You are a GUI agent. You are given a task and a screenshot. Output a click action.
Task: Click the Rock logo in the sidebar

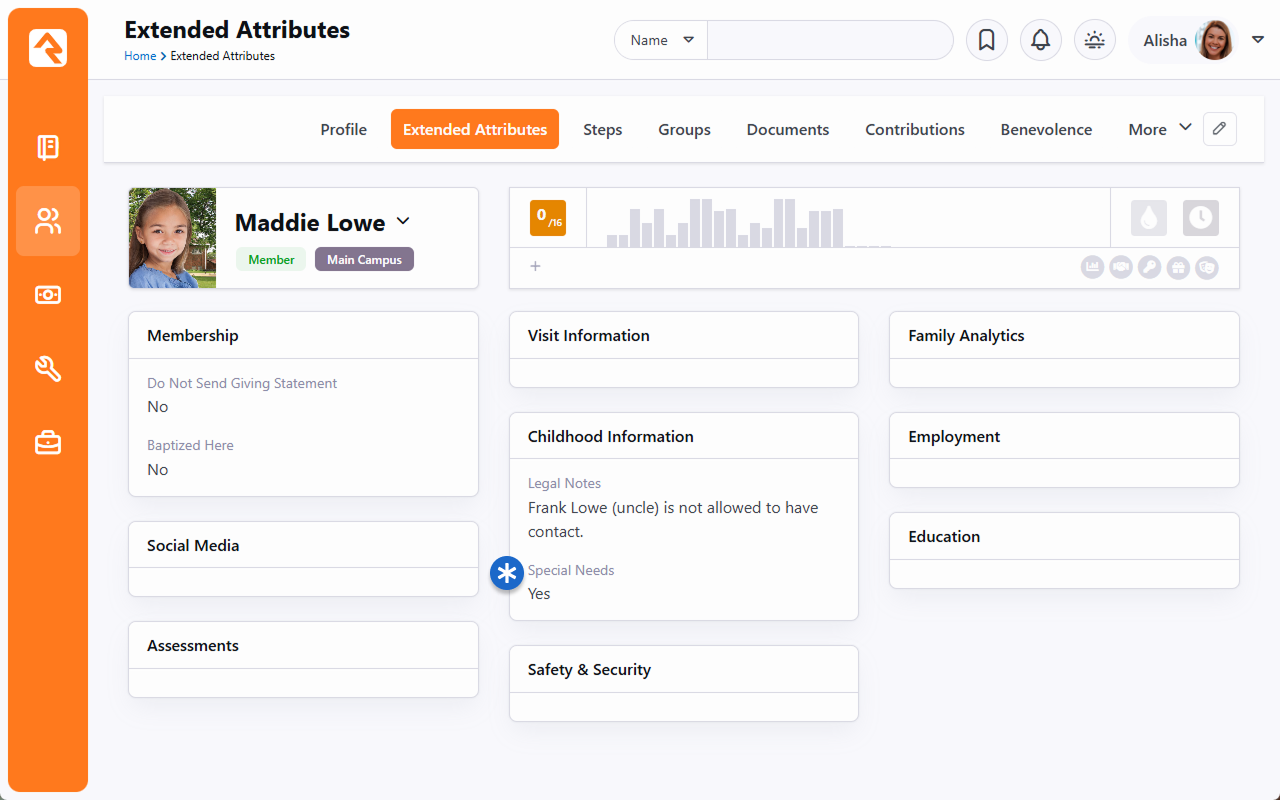[48, 48]
